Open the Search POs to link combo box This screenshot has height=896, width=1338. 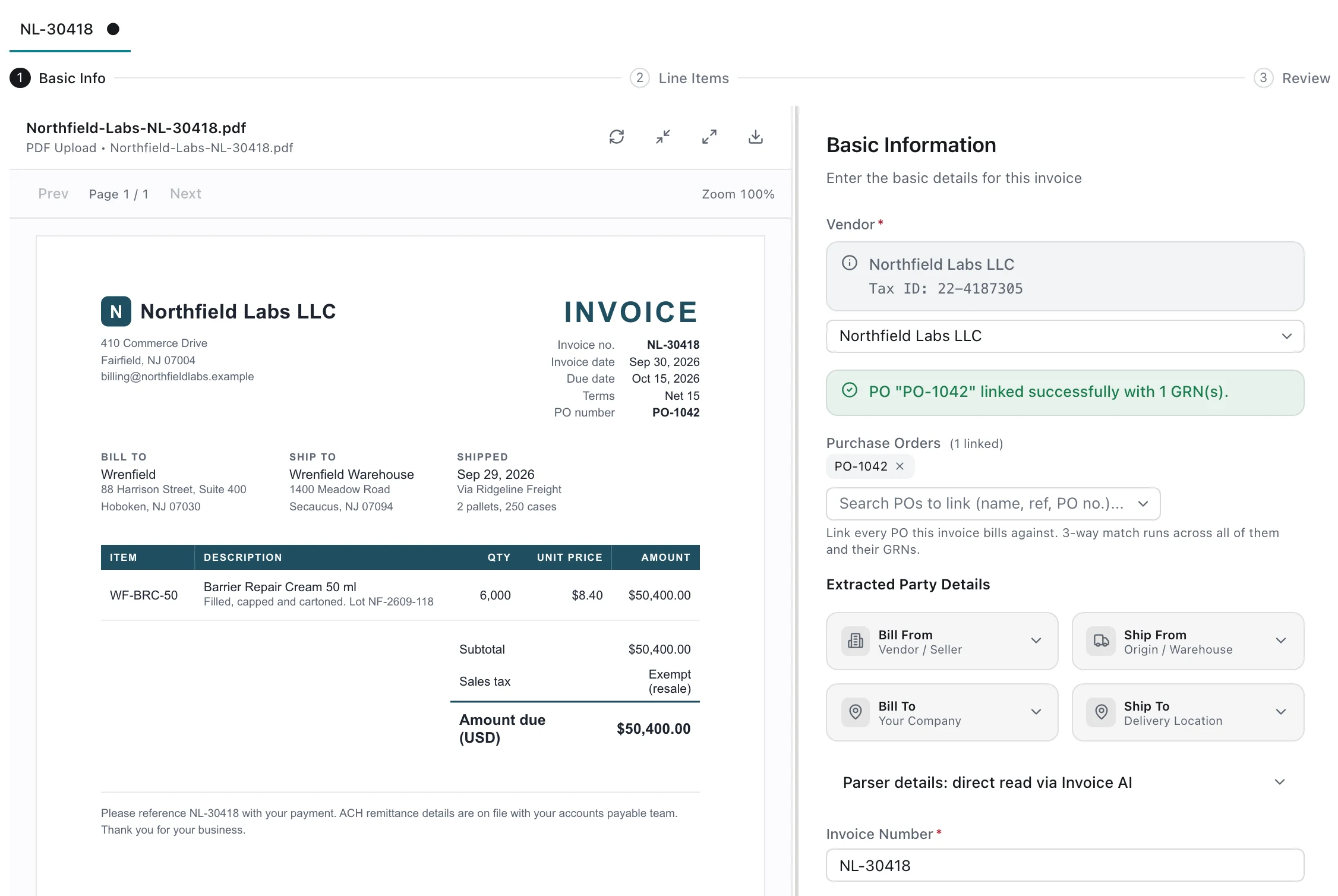[993, 504]
